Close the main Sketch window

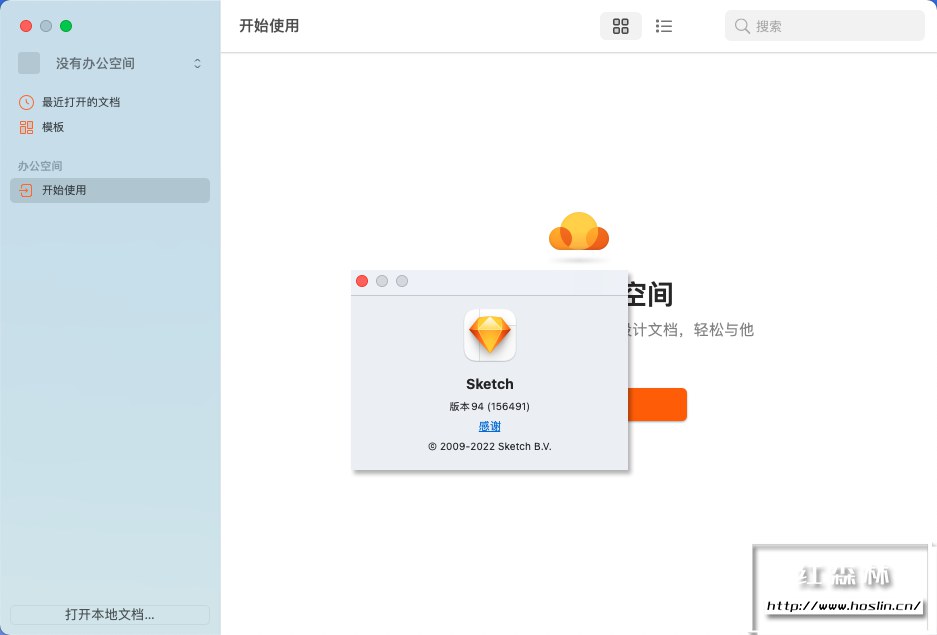click(x=26, y=26)
